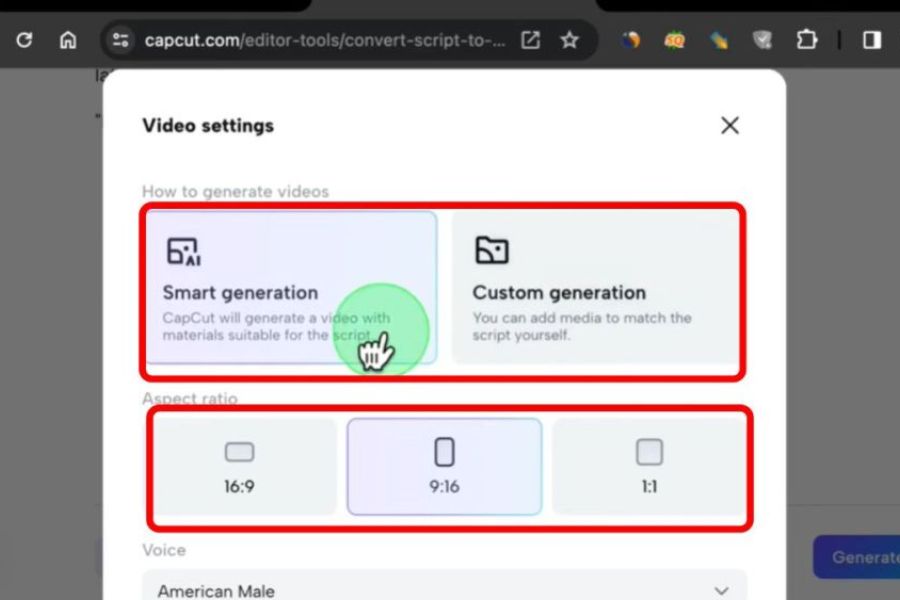Click the shield extension icon in toolbar
Viewport: 900px width, 600px height.
point(762,40)
